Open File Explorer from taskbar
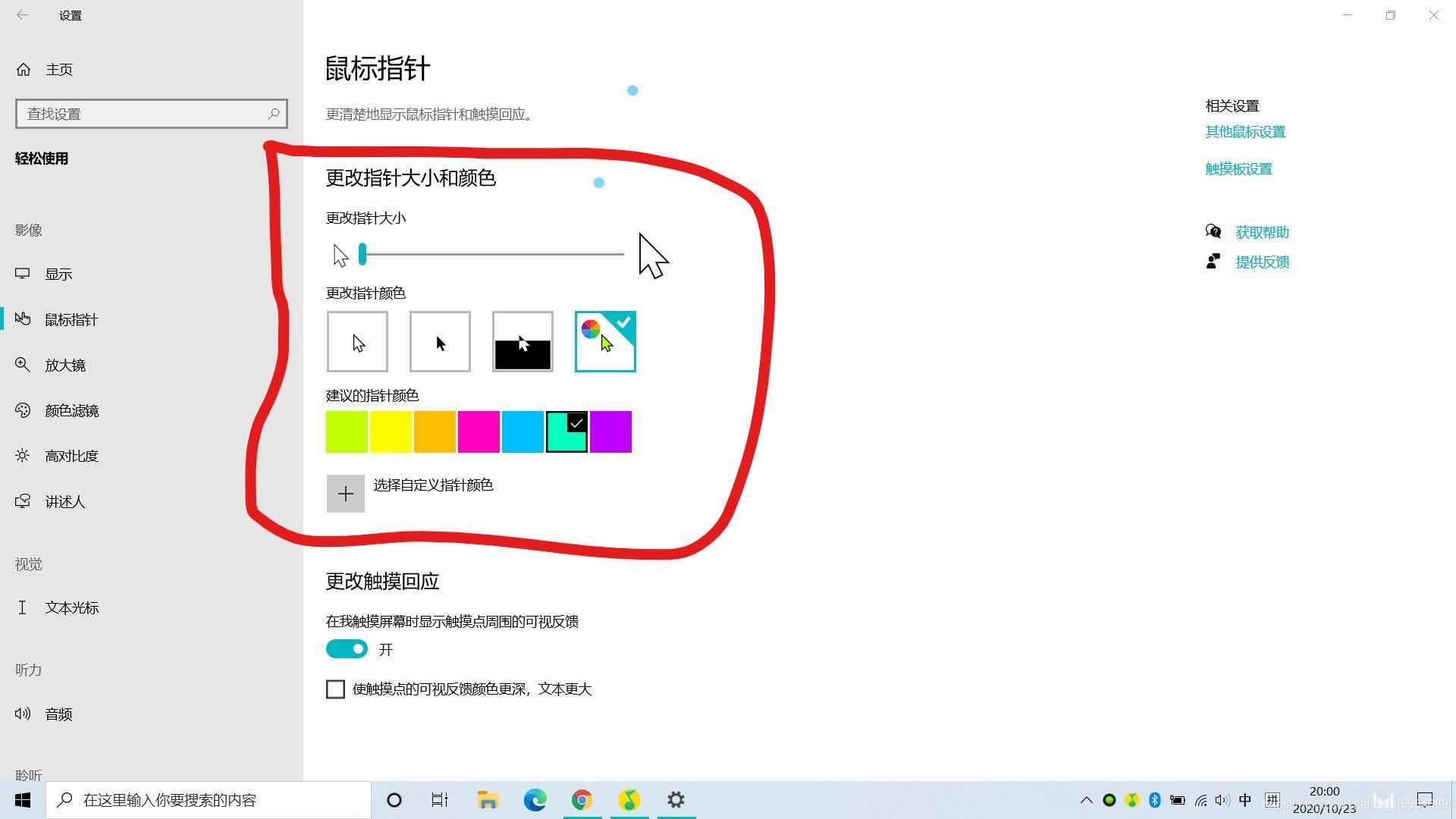The width and height of the screenshot is (1456, 819). tap(488, 800)
